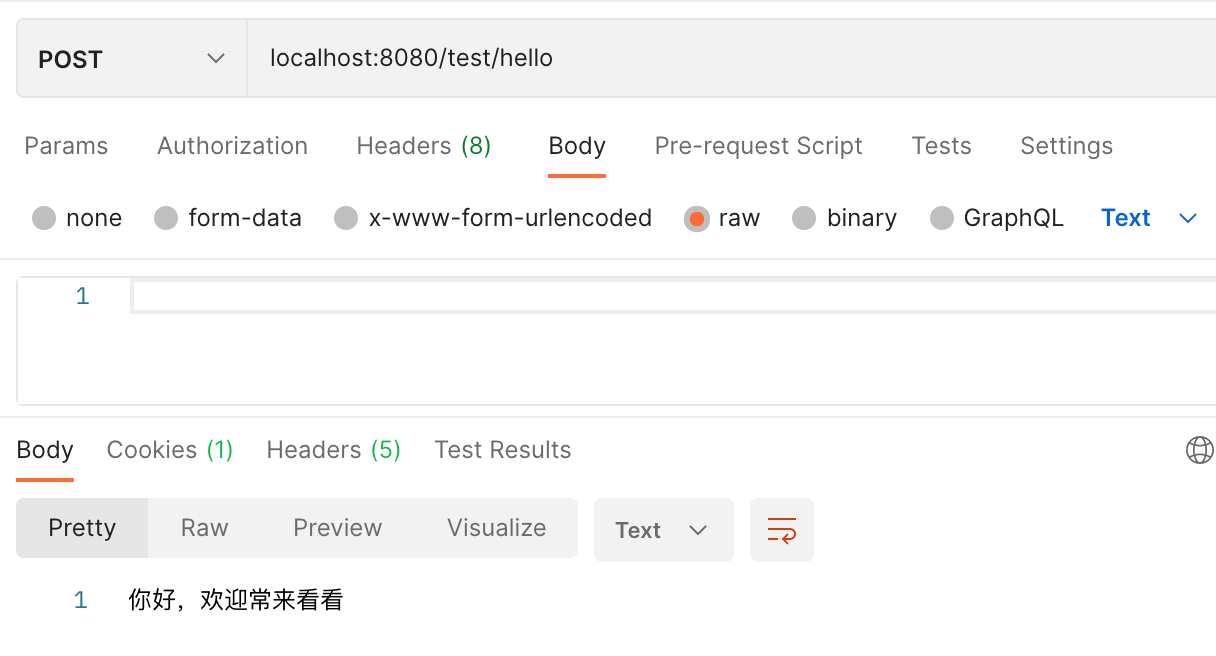Viewport: 1216px width, 656px height.
Task: Select the raw body radio button
Action: [x=697, y=218]
